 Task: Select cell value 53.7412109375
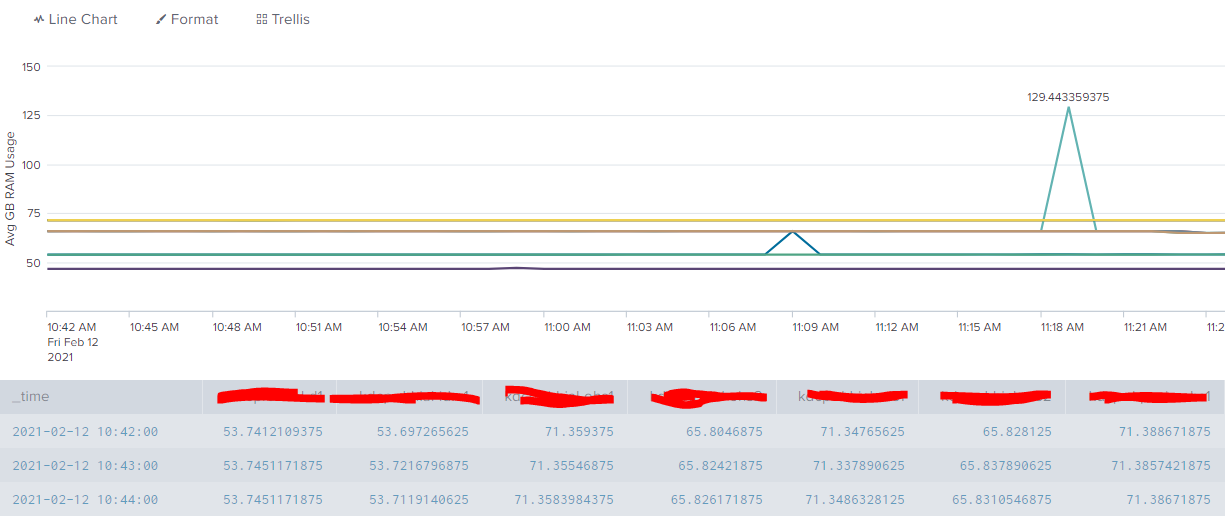[272, 432]
